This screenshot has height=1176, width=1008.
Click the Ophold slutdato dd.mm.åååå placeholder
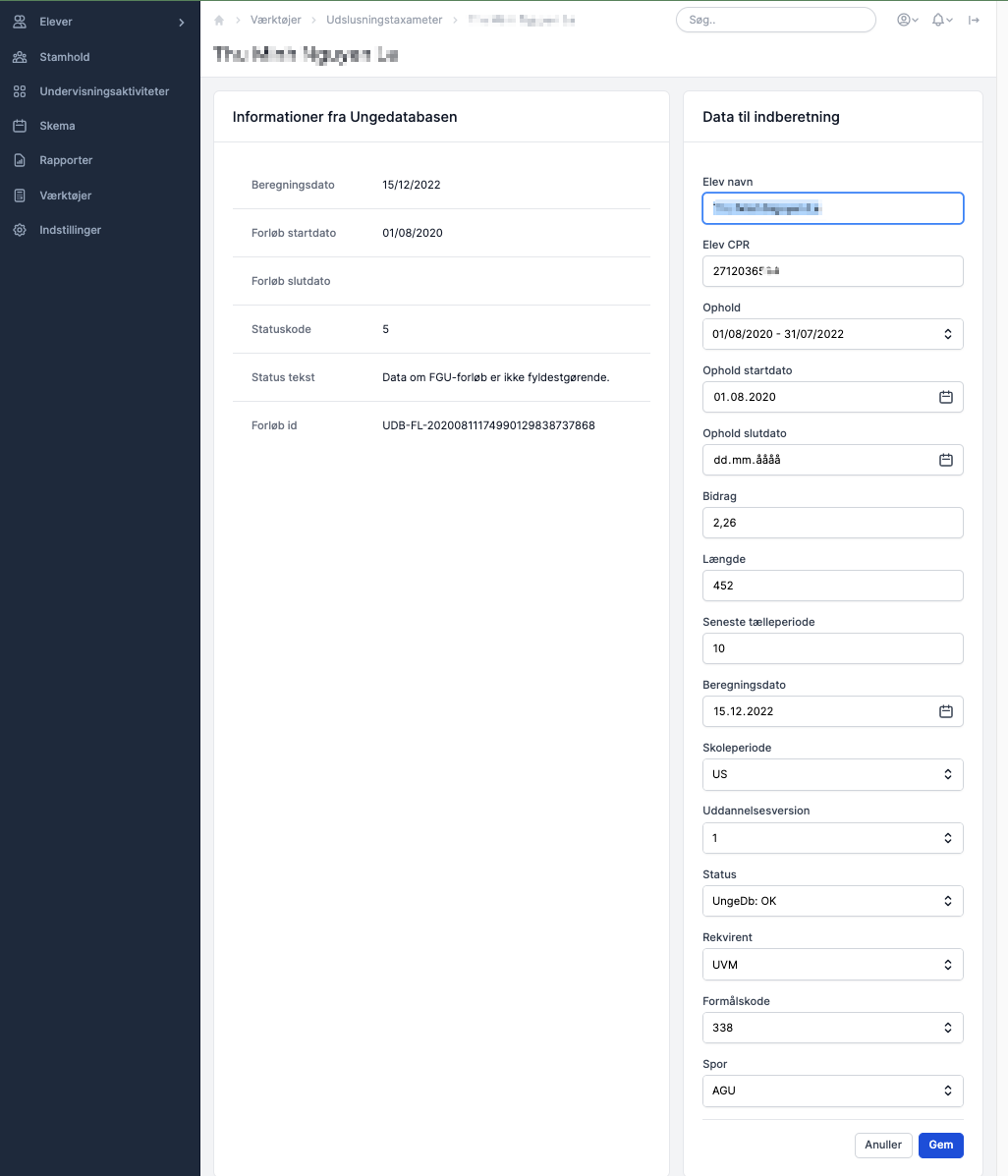tap(747, 461)
